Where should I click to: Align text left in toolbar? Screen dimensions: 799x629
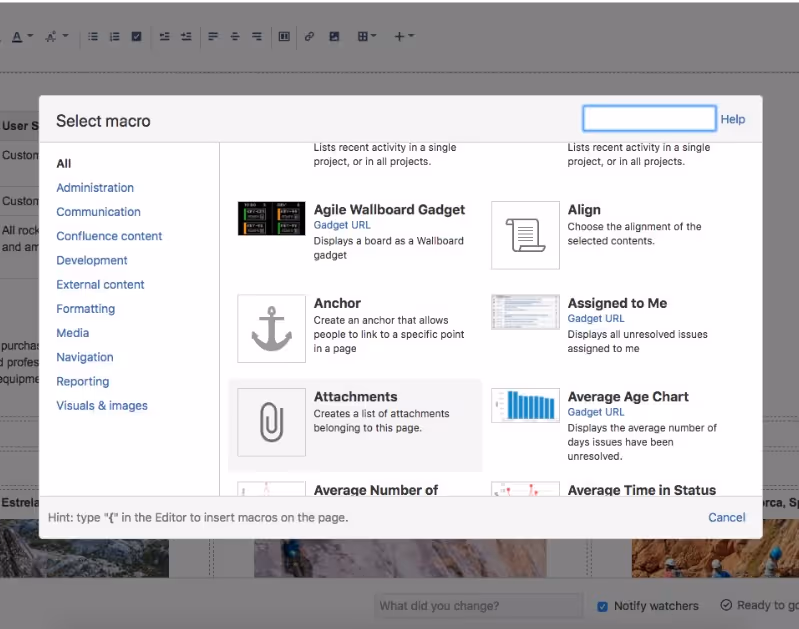tap(213, 36)
